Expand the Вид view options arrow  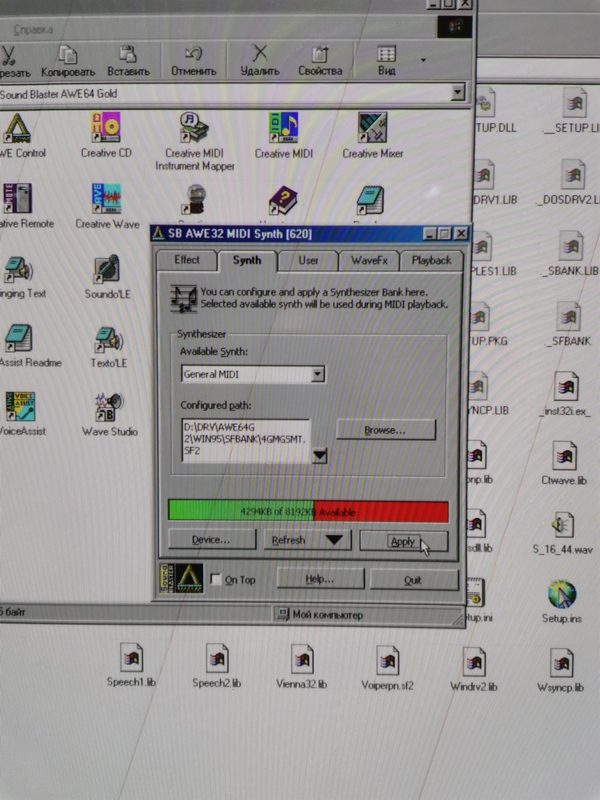[x=423, y=60]
